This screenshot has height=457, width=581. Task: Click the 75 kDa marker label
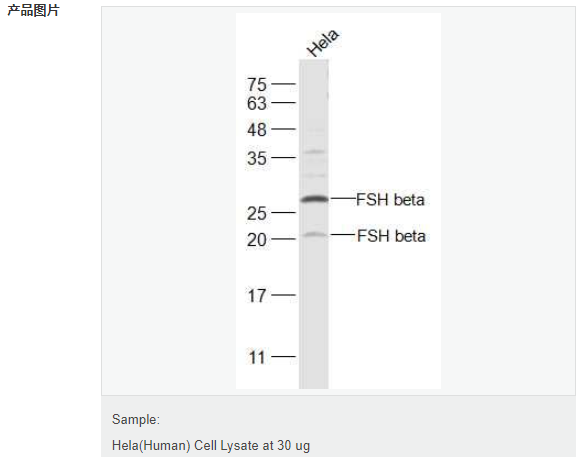point(257,85)
